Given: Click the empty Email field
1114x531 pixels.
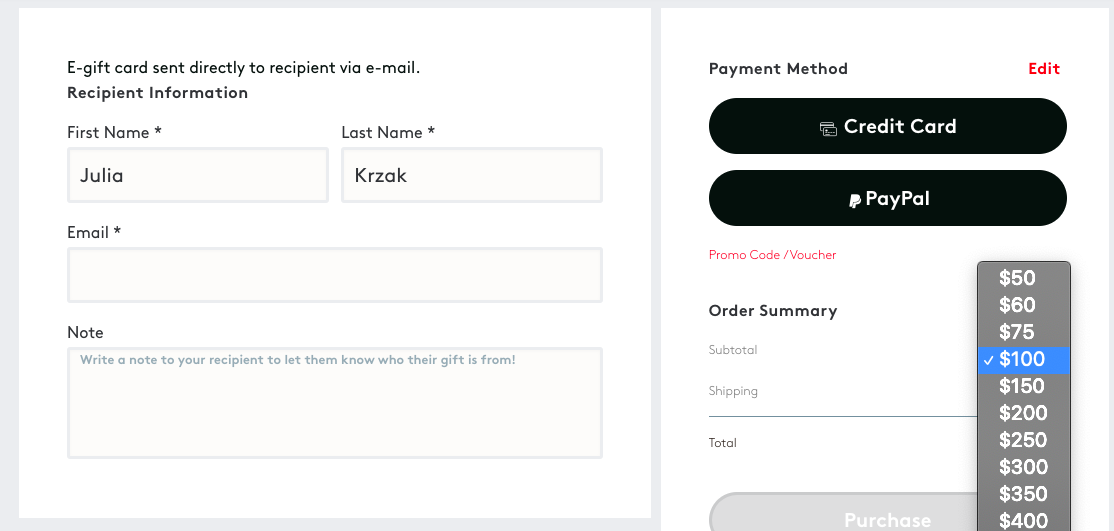Looking at the screenshot, I should pyautogui.click(x=334, y=275).
